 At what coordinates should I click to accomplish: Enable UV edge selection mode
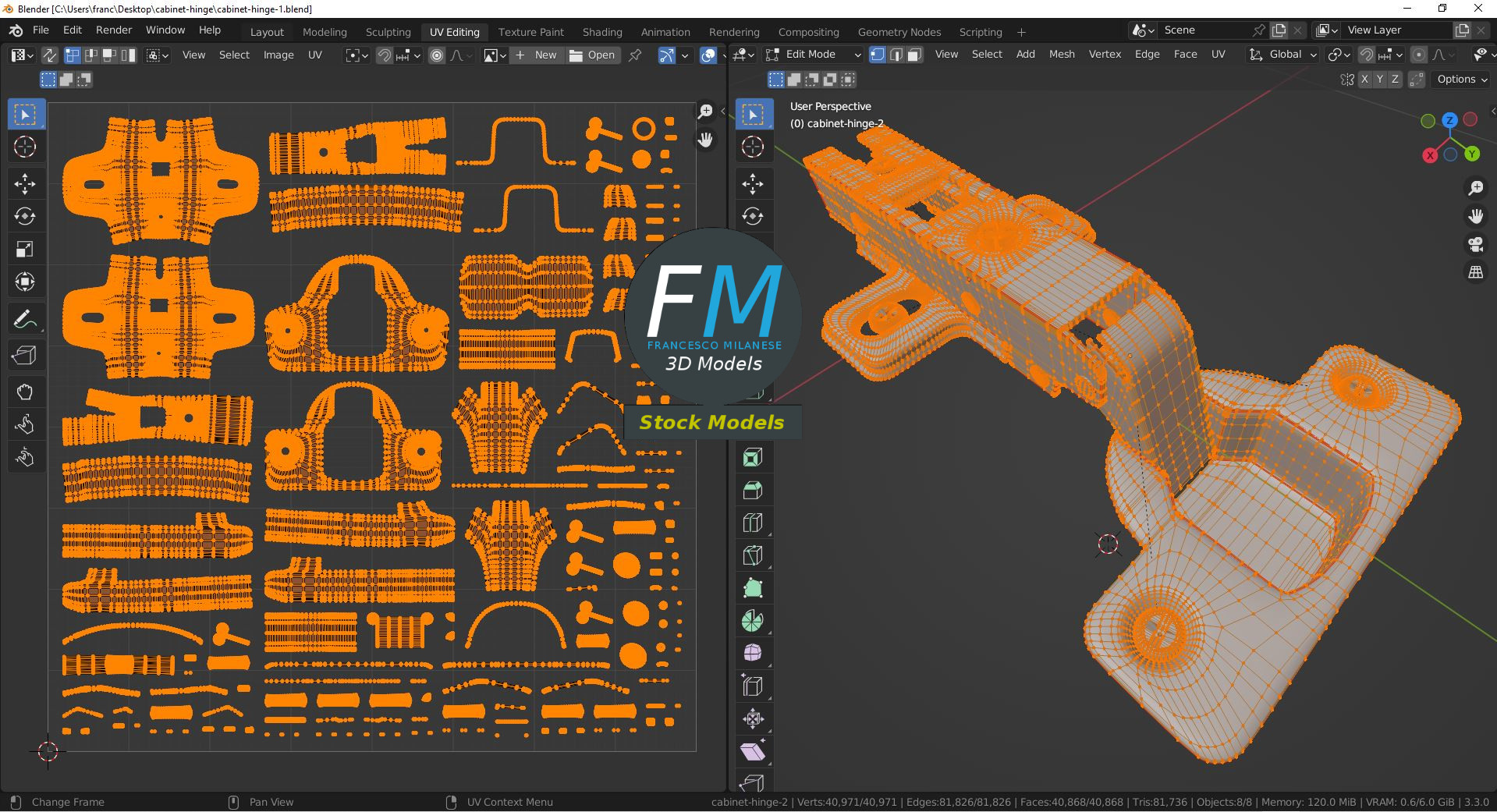[91, 55]
